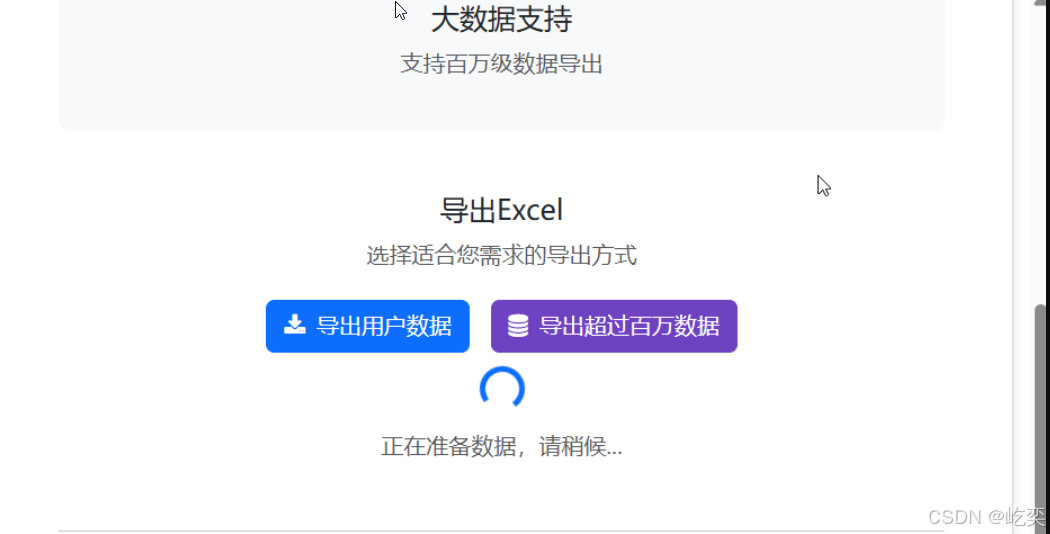Export data with the 导出用户数据 button
Screen dimensions: 1050x534
[368, 326]
